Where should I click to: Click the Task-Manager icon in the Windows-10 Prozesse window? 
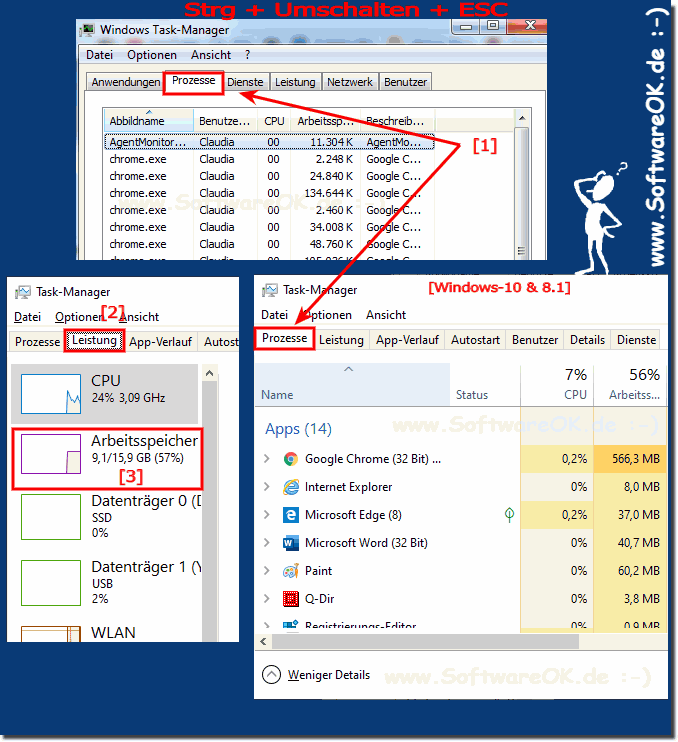270,290
